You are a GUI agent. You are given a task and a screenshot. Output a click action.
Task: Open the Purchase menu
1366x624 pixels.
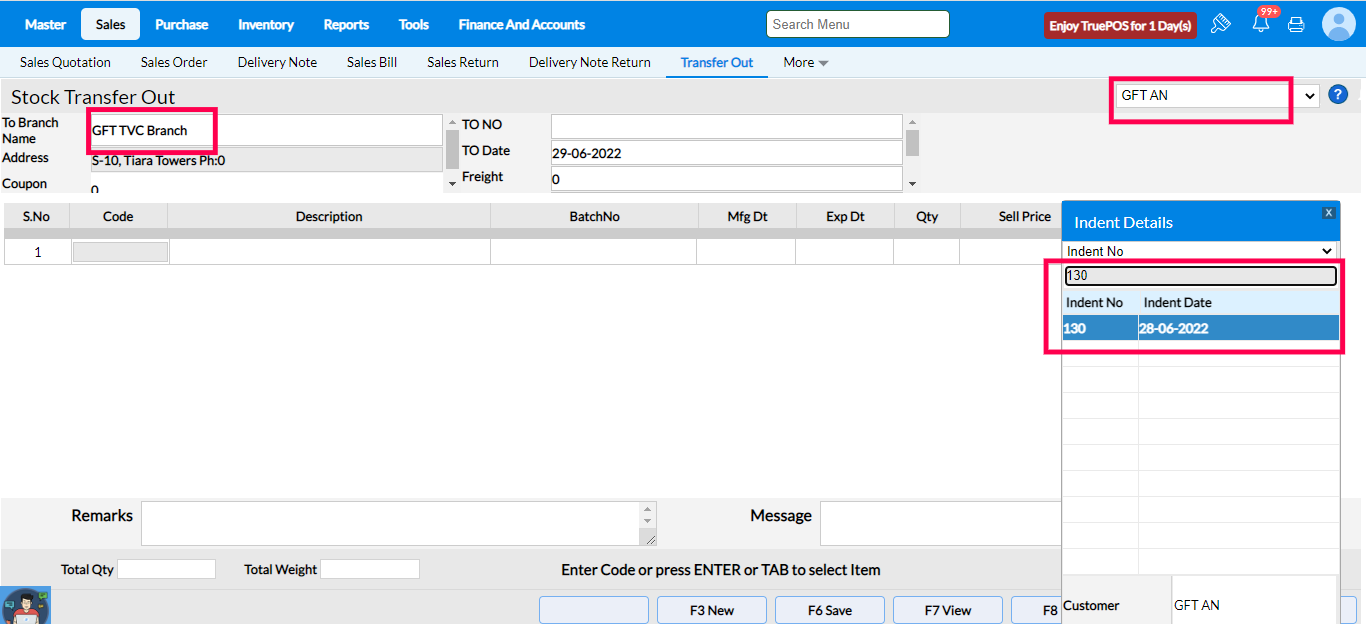182,24
